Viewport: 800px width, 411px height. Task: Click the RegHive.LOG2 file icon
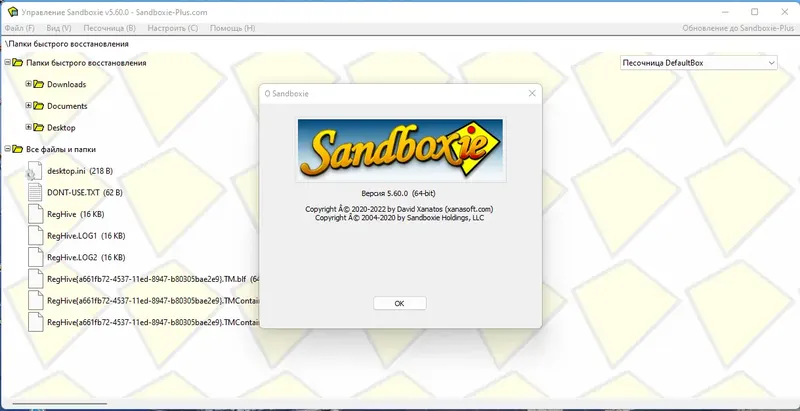[35, 258]
